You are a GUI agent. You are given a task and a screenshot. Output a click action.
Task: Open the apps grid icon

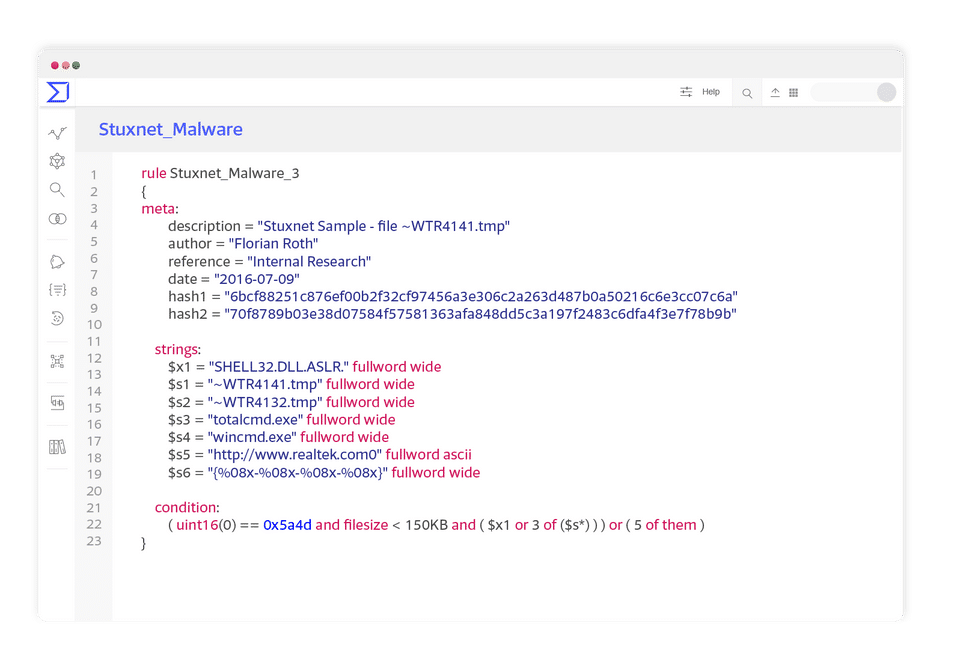tap(793, 92)
